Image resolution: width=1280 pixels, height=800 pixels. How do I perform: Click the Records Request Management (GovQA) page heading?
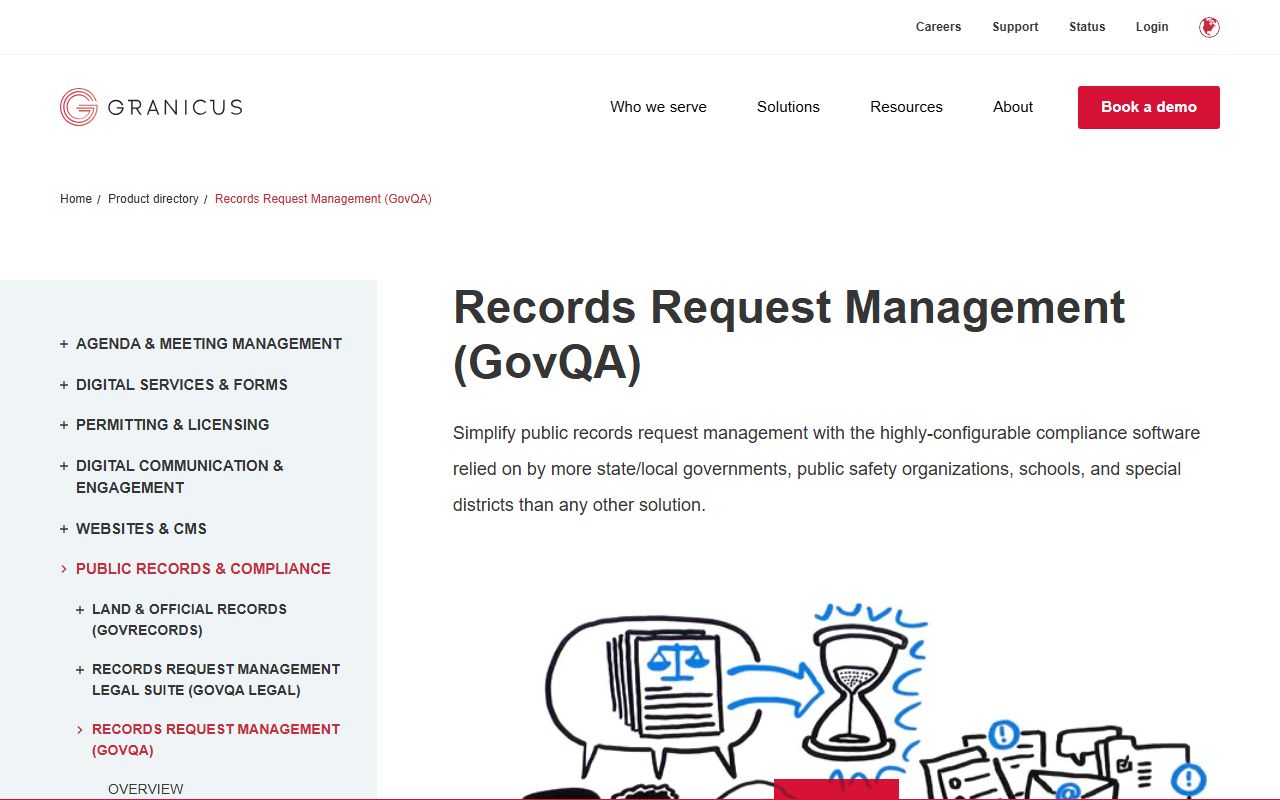789,335
